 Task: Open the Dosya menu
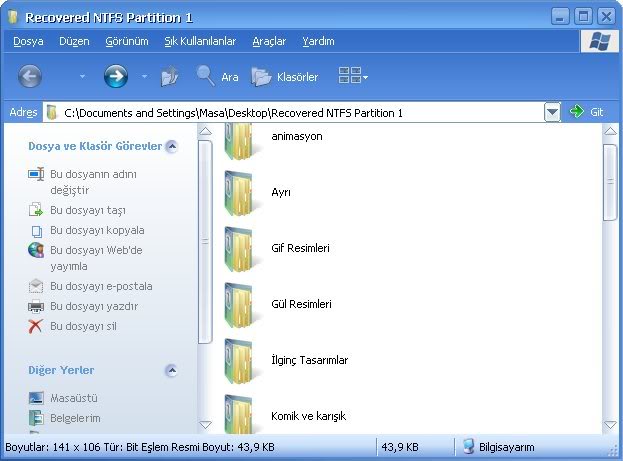[28, 41]
